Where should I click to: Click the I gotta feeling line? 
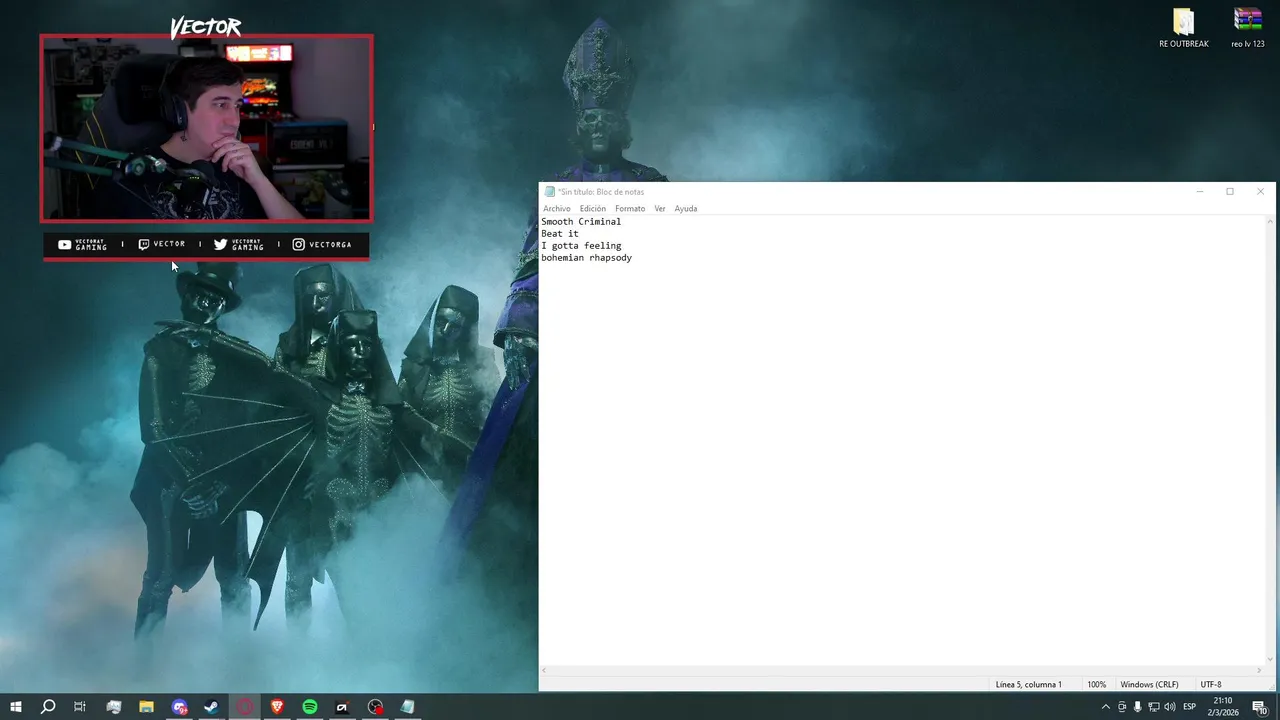(581, 246)
